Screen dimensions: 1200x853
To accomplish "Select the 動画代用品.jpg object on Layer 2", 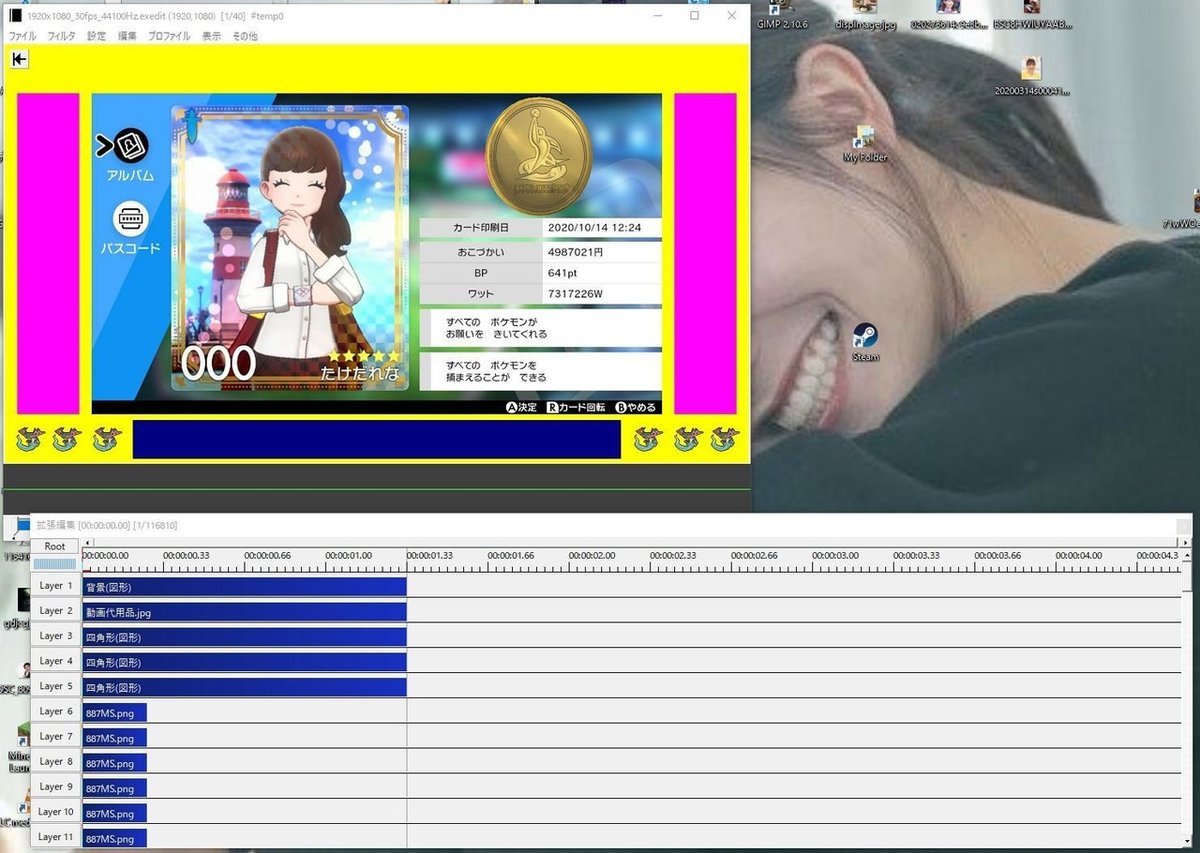I will tap(244, 611).
